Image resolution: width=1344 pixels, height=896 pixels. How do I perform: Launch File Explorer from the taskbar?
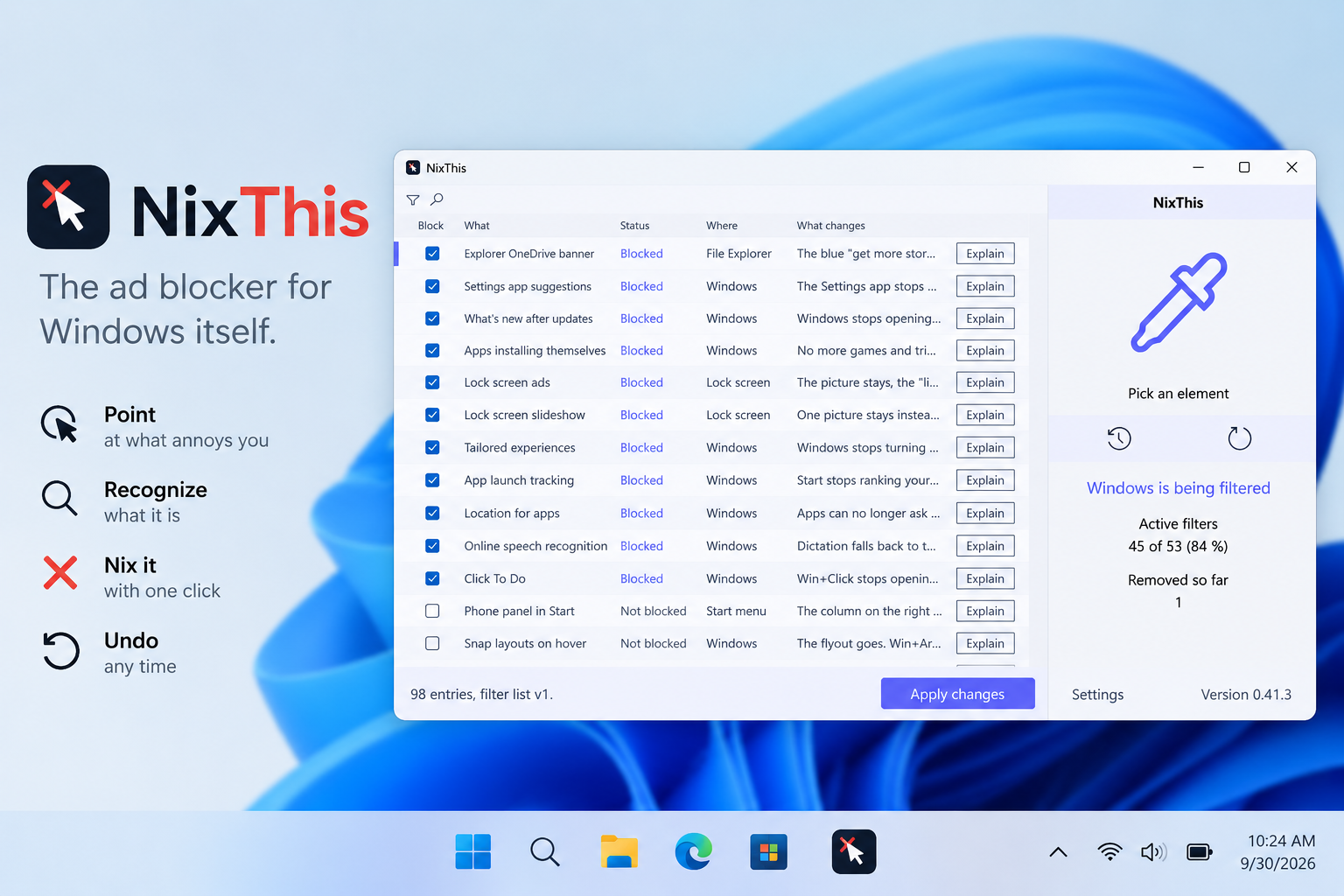coord(619,851)
